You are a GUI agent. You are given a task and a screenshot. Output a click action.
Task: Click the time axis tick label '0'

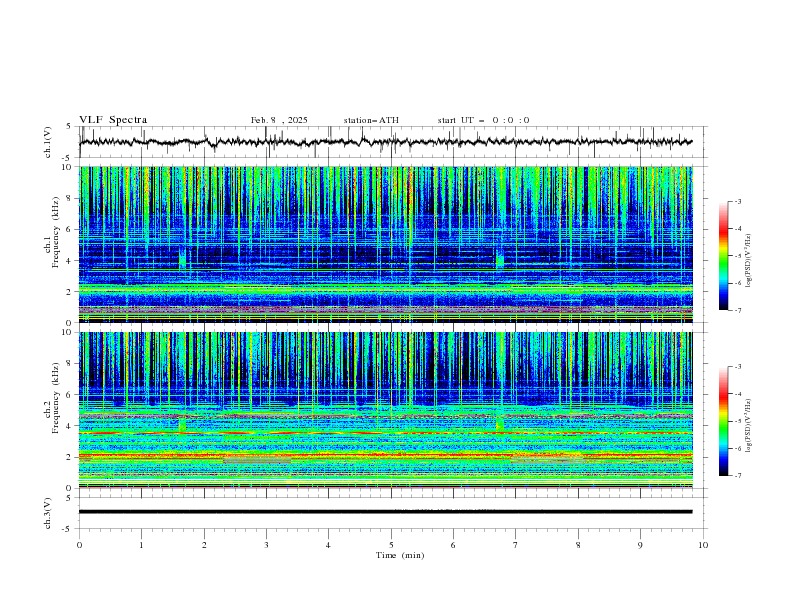pos(79,545)
